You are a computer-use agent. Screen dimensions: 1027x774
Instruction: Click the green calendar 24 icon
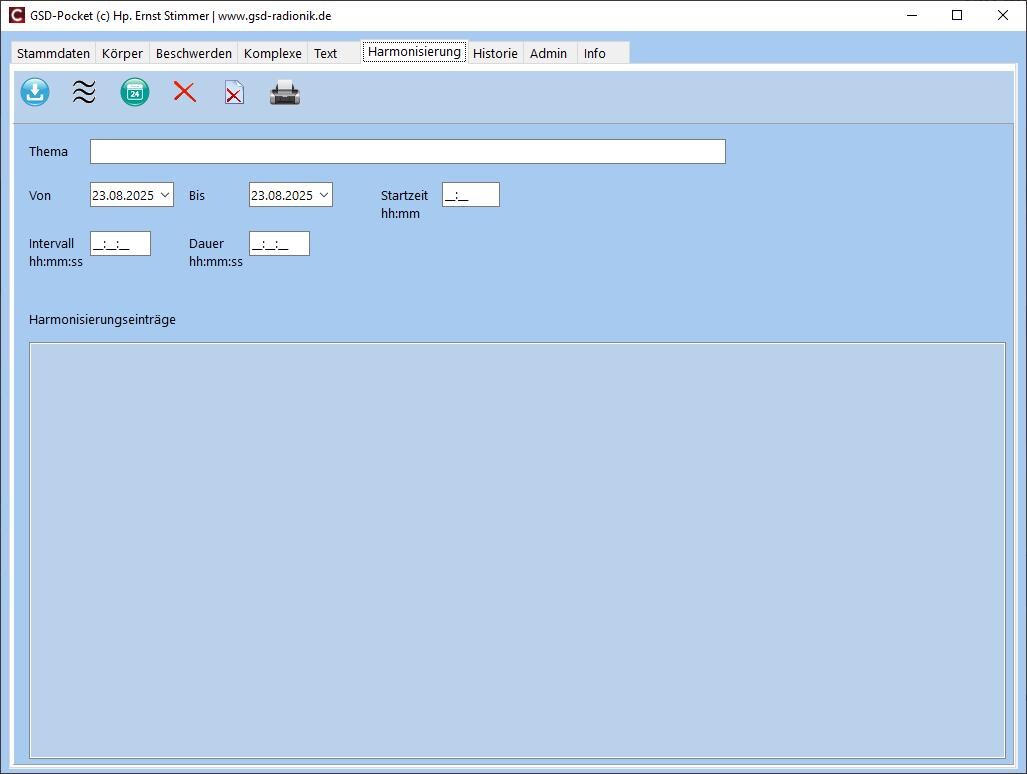pyautogui.click(x=135, y=92)
